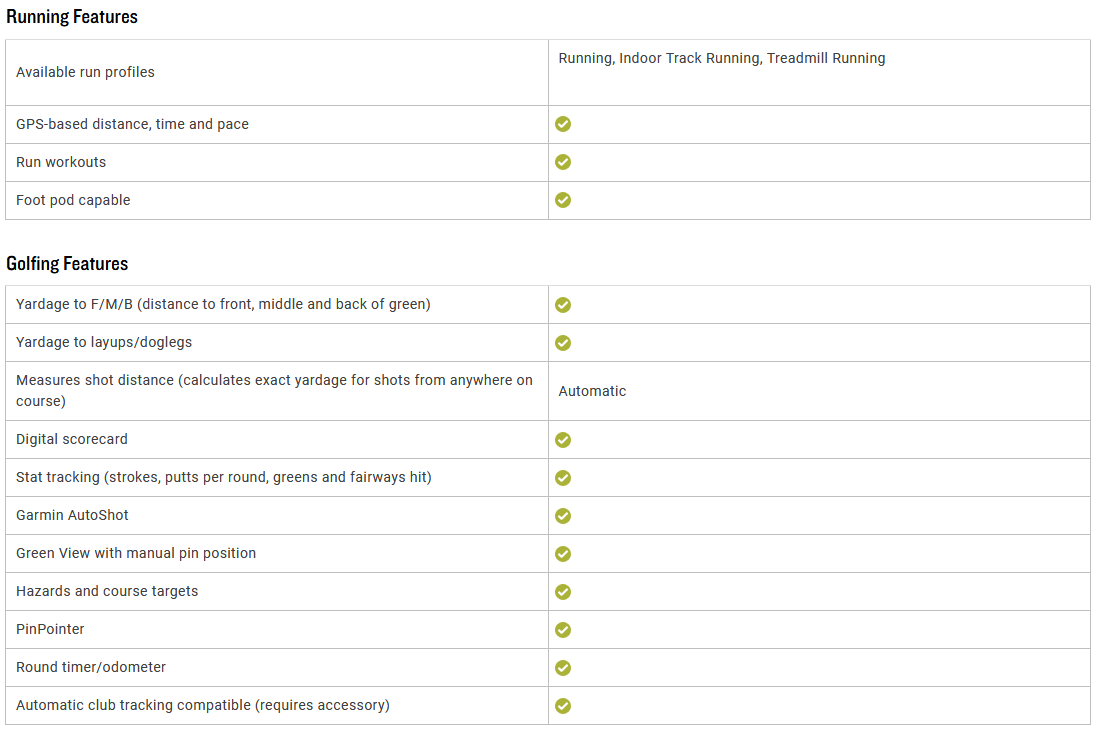The height and width of the screenshot is (736, 1098).
Task: Click the Measures shot distance description
Action: (x=274, y=390)
